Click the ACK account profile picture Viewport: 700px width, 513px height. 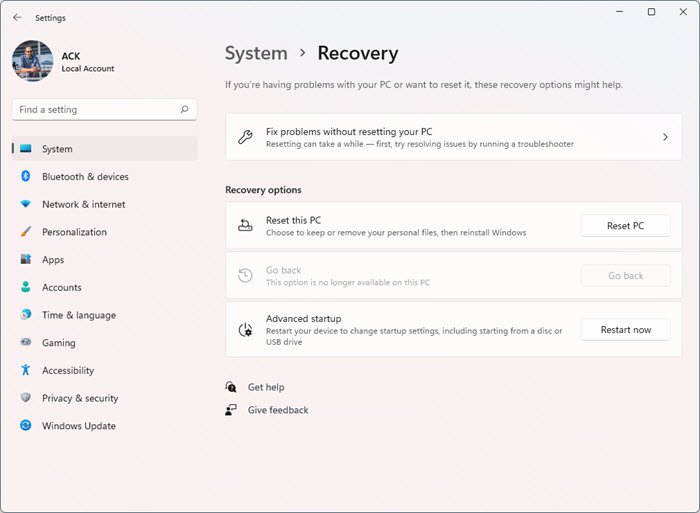point(32,60)
